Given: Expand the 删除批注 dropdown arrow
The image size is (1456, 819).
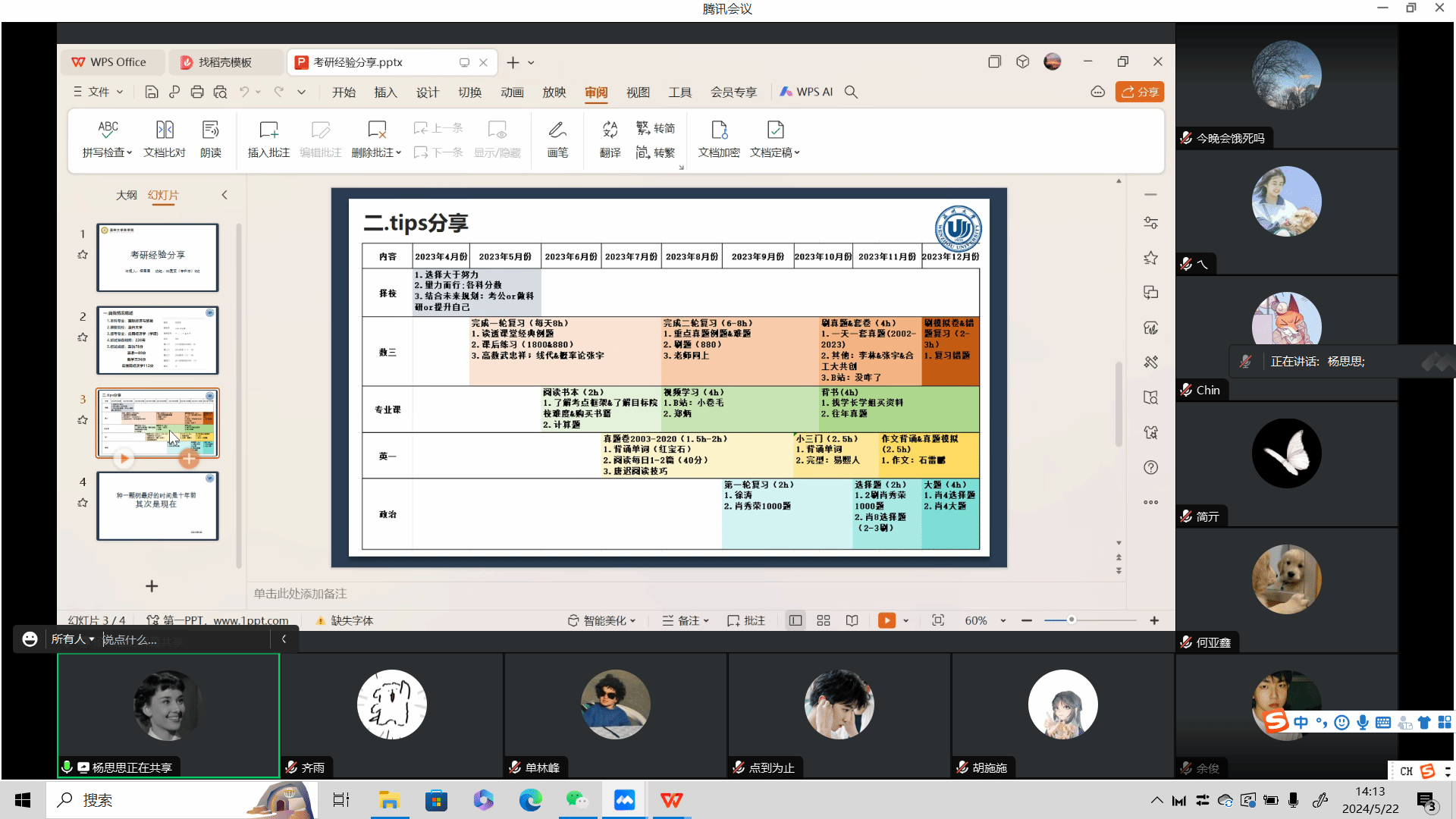Looking at the screenshot, I should click(398, 153).
